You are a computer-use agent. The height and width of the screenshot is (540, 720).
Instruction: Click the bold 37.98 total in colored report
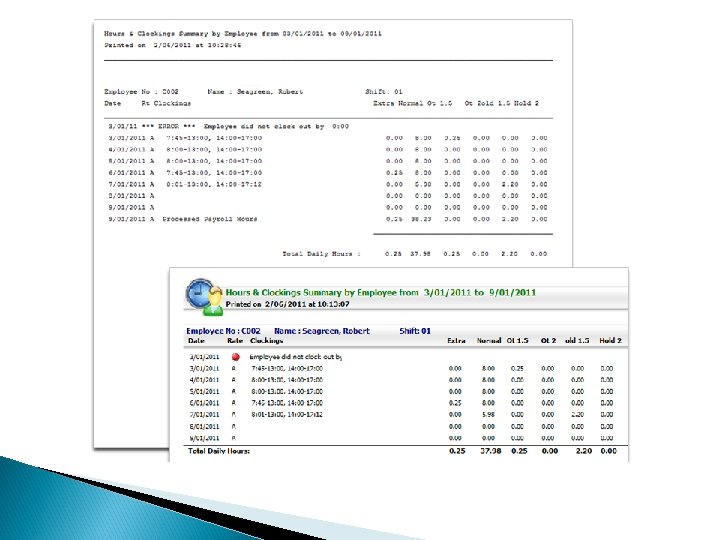(491, 451)
